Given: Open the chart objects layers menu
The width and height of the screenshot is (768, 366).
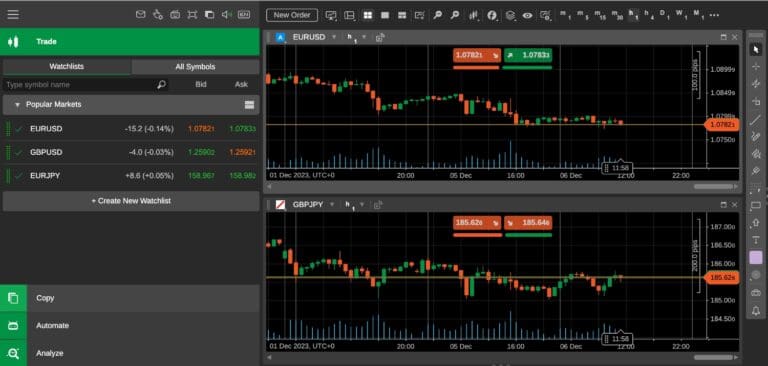Looking at the screenshot, I should pos(510,15).
